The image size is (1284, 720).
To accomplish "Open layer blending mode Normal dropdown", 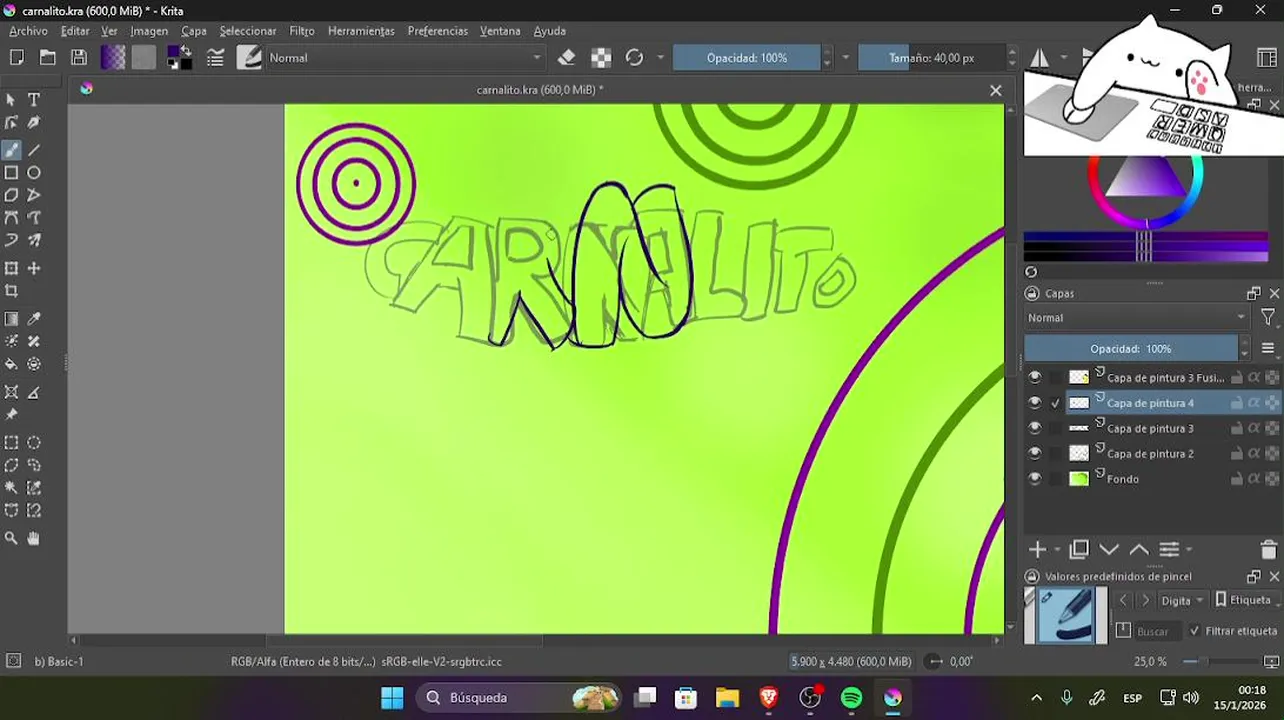I will [1137, 318].
